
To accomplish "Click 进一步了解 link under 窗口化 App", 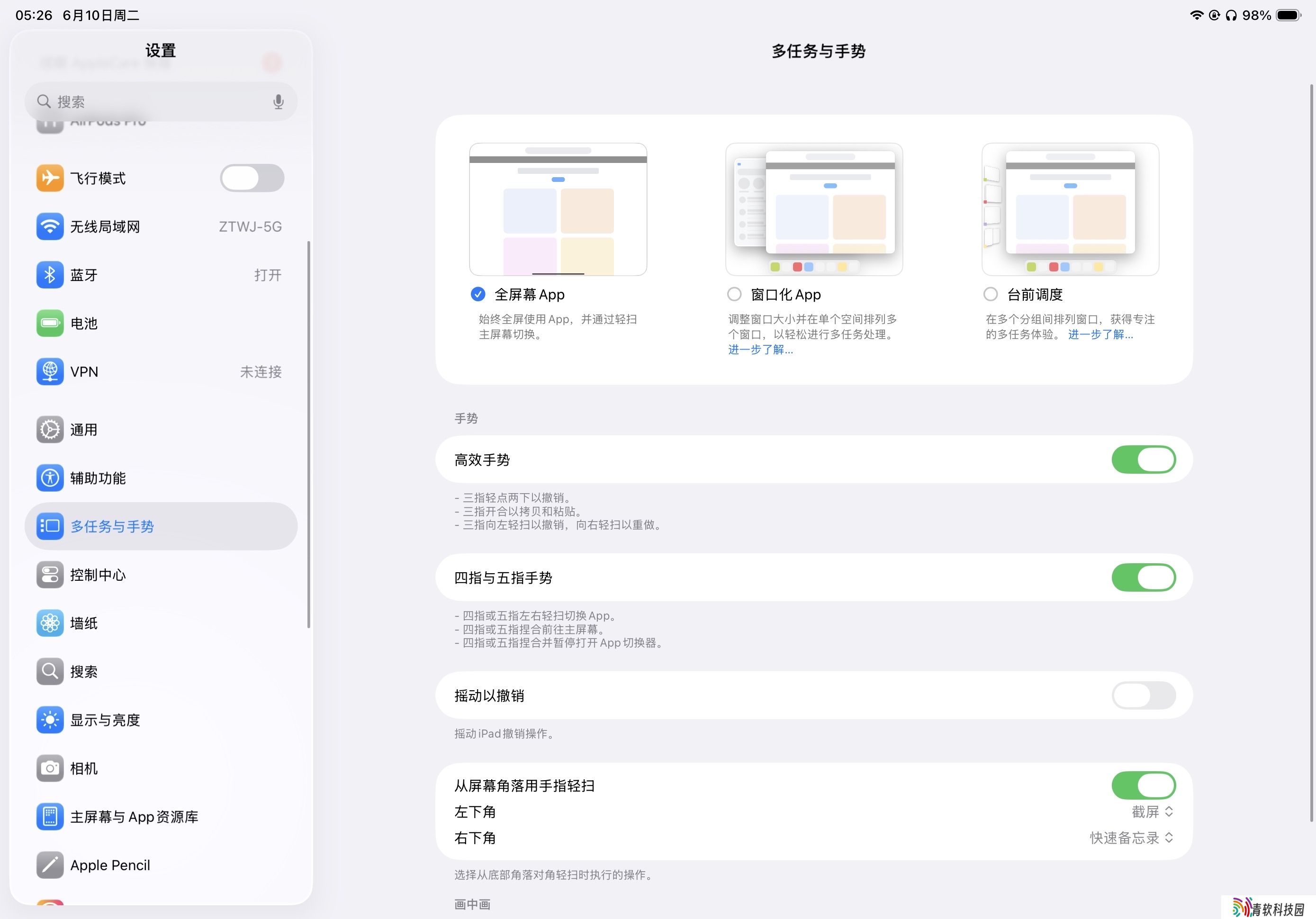I will tap(760, 350).
